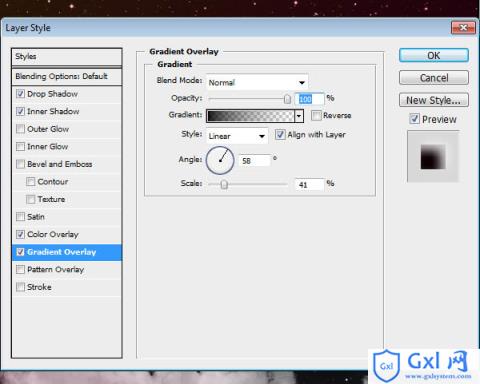Viewport: 480px width, 384px height.
Task: Expand the Style Linear dropdown
Action: tap(237, 136)
